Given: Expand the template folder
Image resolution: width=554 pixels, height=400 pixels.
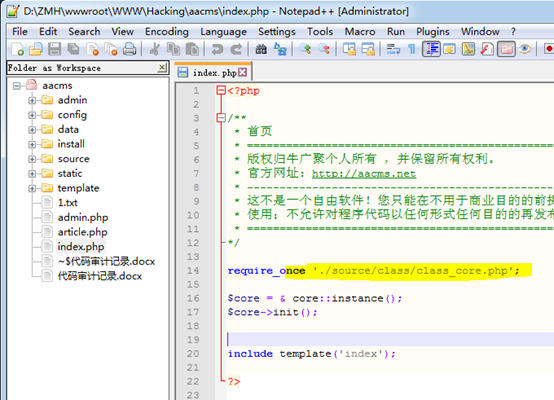Looking at the screenshot, I should [x=32, y=189].
